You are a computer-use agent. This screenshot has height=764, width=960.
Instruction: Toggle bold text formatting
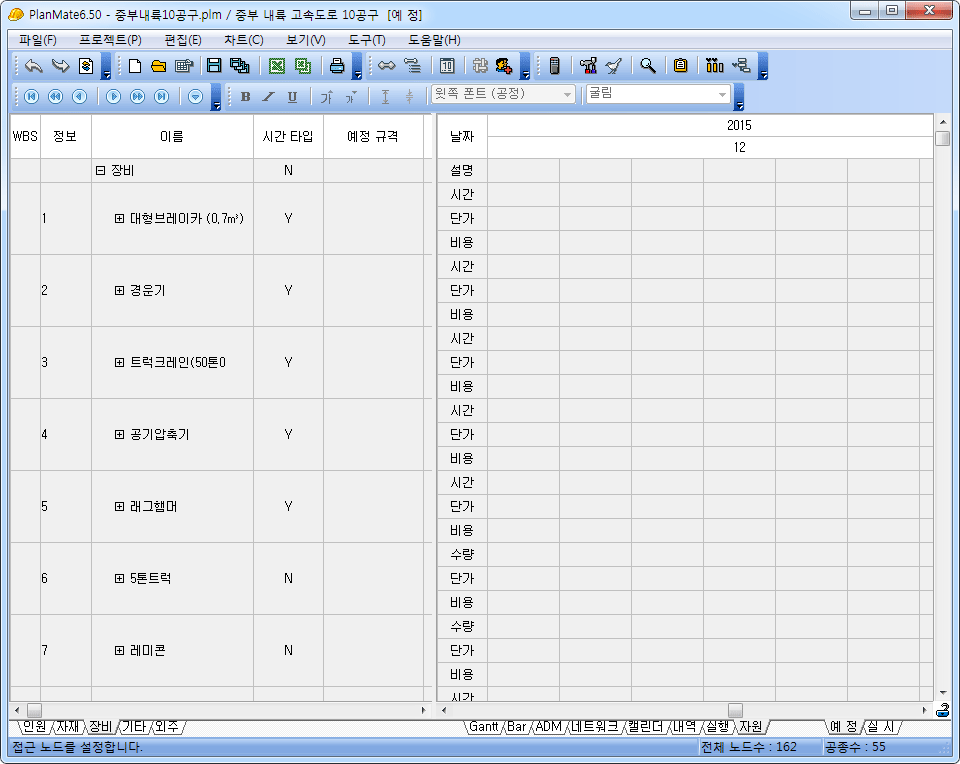click(246, 96)
